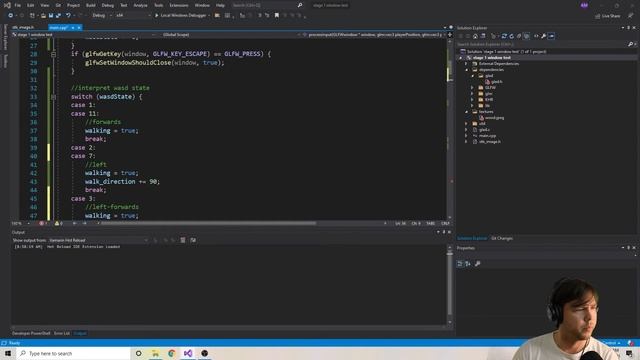Screen dimensions: 640x360
Task: Click the Navigate Backward toolbar icon
Action: [10, 16]
